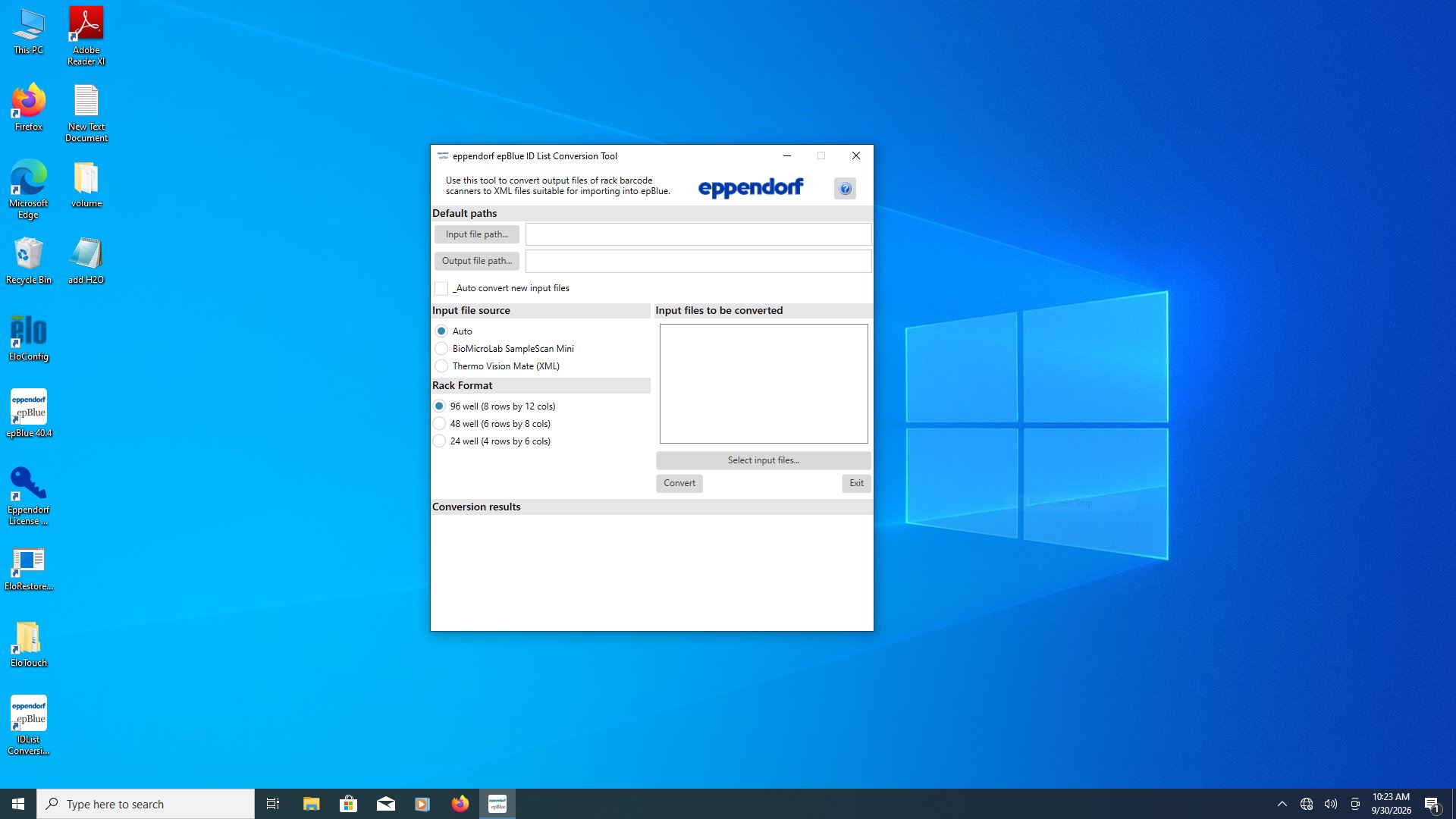The image size is (1456, 819).
Task: Choose 96 well rack format
Action: click(439, 406)
